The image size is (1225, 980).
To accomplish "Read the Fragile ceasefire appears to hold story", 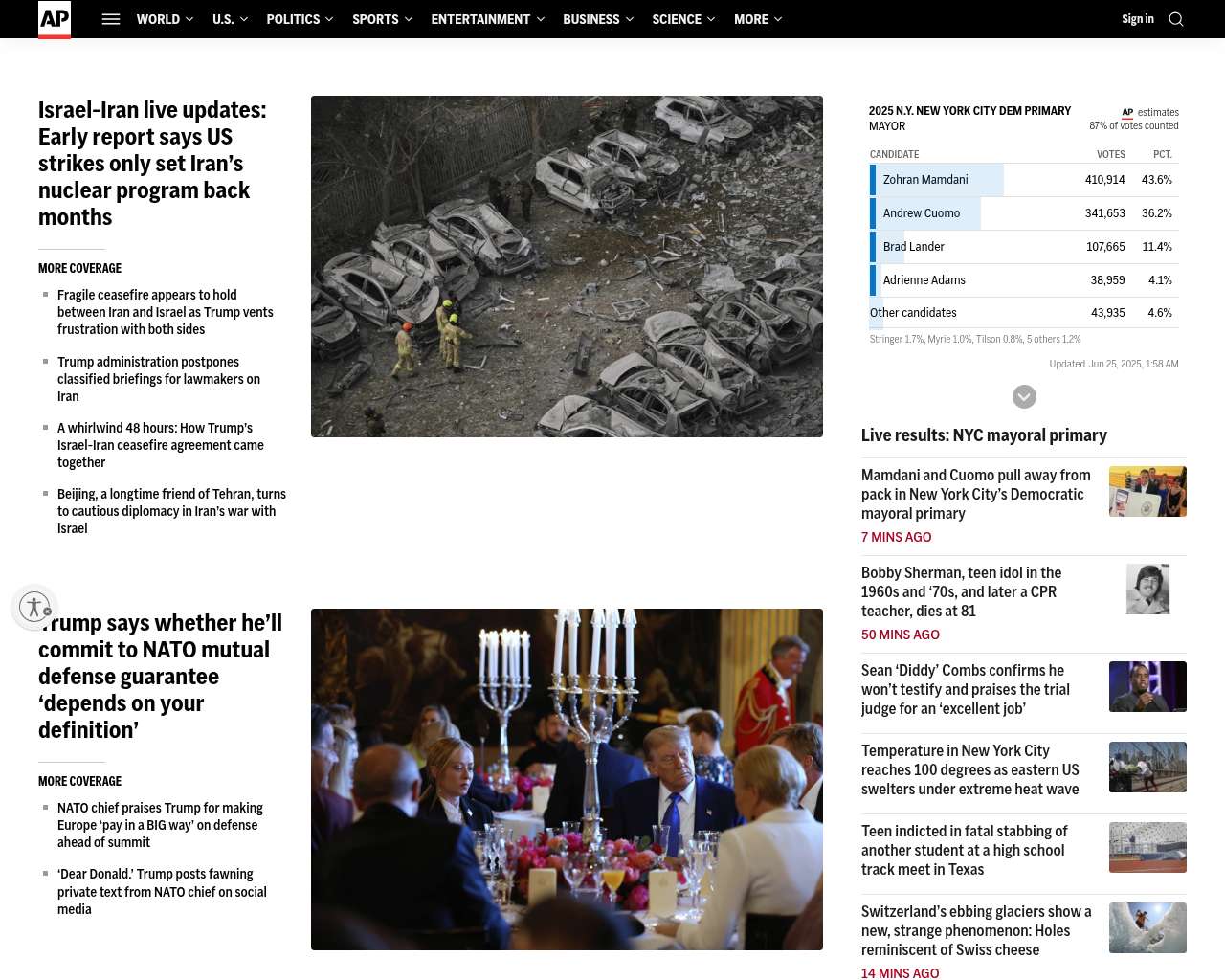I will pyautogui.click(x=166, y=312).
